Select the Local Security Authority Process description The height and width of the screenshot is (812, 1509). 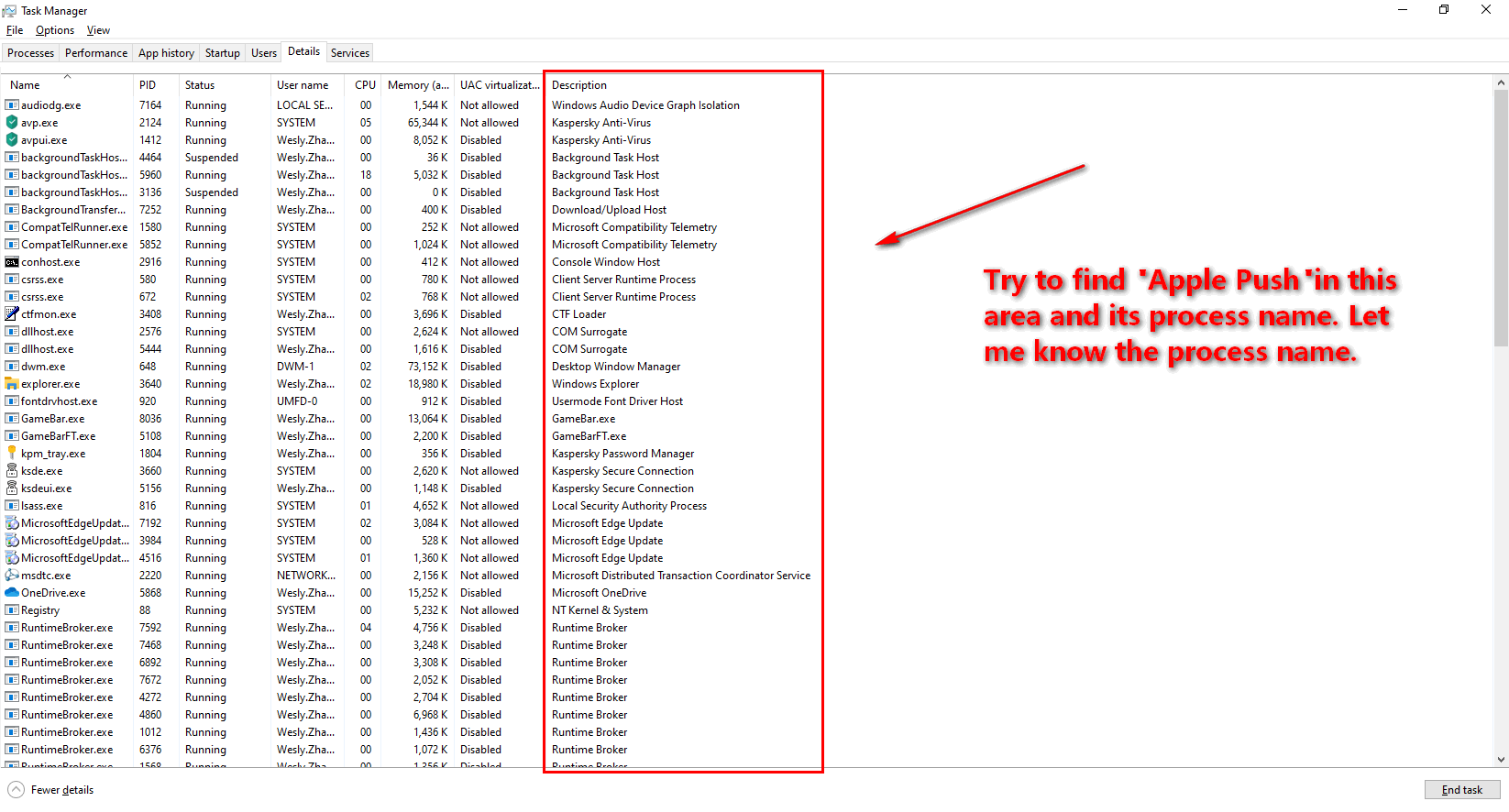pyautogui.click(x=629, y=506)
